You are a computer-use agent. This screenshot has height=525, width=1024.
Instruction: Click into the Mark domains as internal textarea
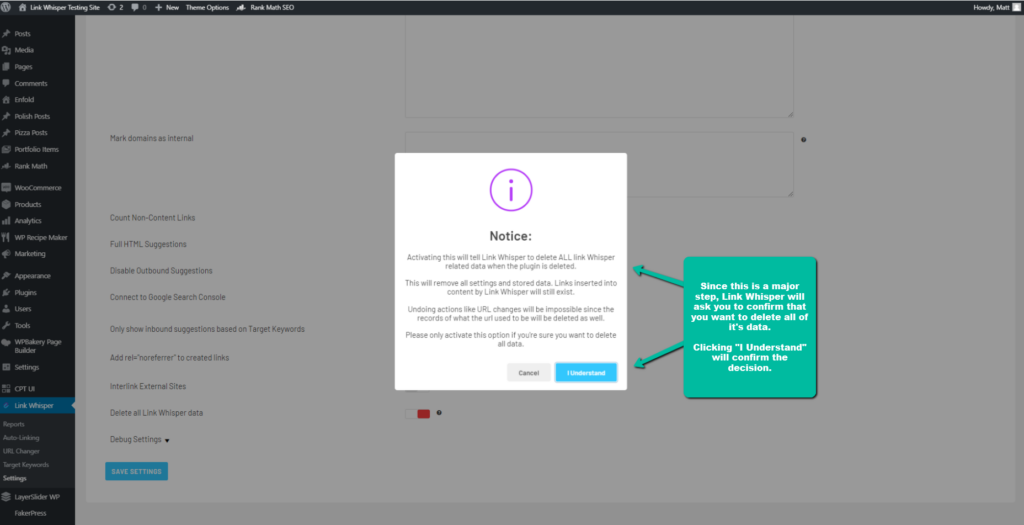(x=599, y=165)
